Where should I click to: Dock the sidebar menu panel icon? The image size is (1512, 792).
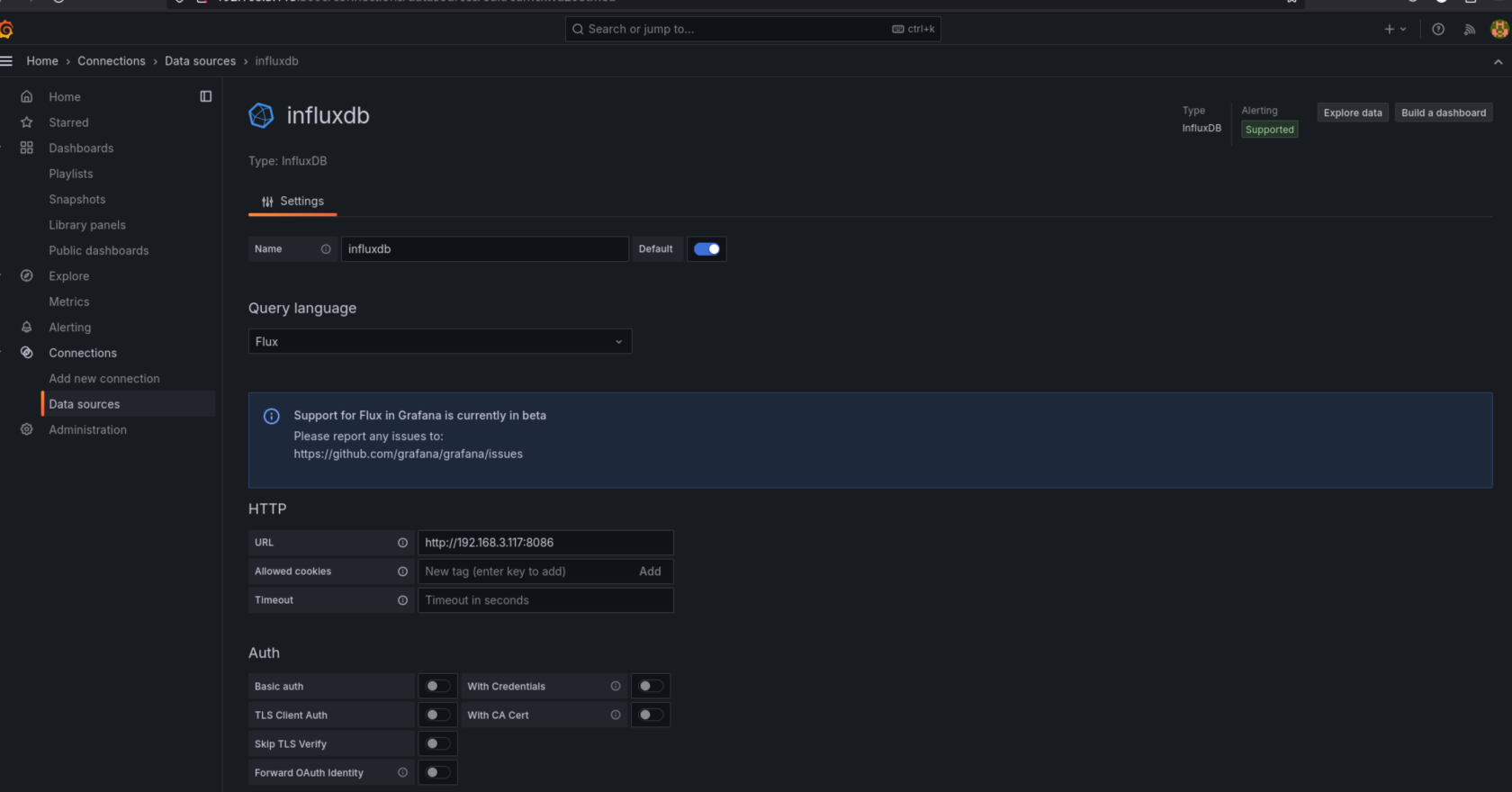pyautogui.click(x=206, y=96)
